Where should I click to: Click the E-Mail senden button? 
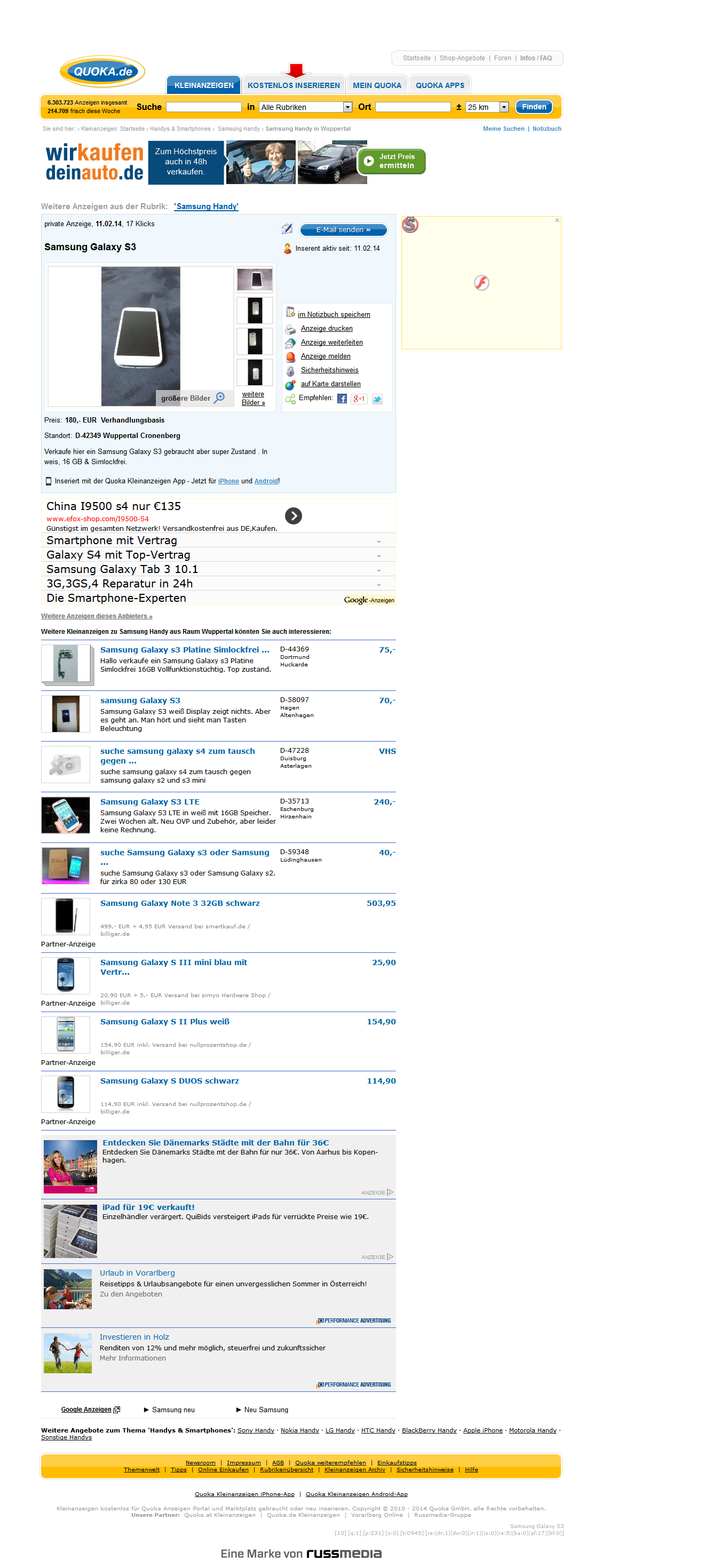click(343, 230)
